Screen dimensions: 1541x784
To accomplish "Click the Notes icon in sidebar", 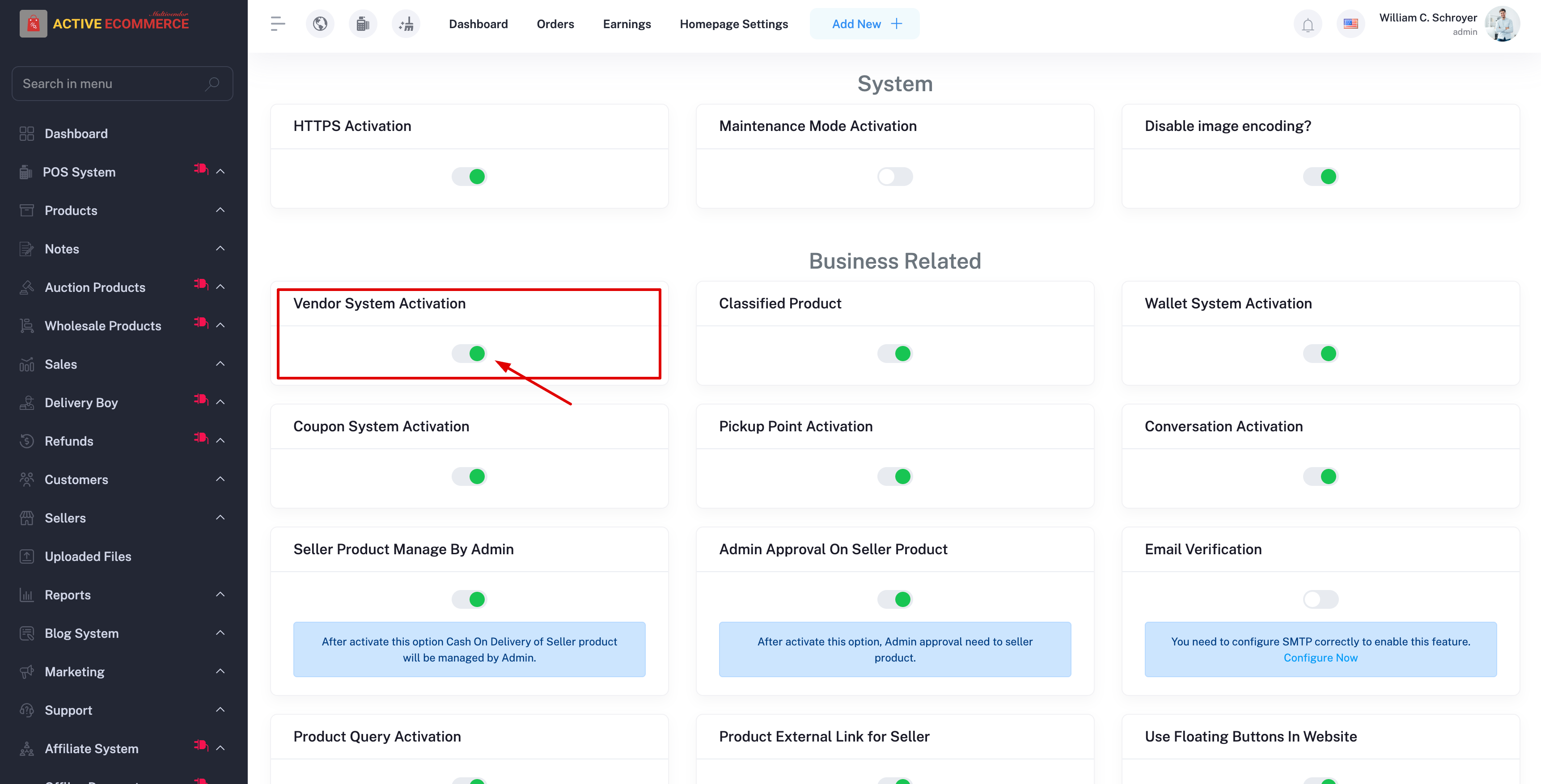I will pos(26,249).
